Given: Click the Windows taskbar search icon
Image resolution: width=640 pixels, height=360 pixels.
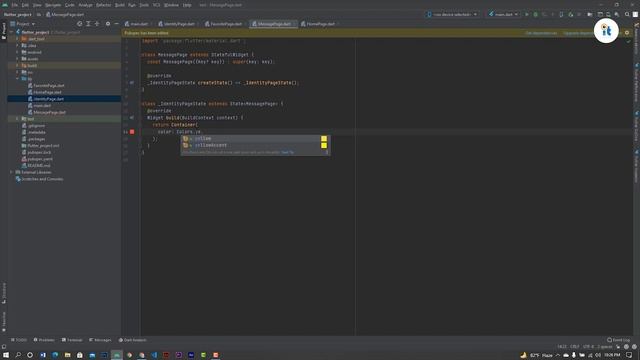Looking at the screenshot, I should [18, 355].
